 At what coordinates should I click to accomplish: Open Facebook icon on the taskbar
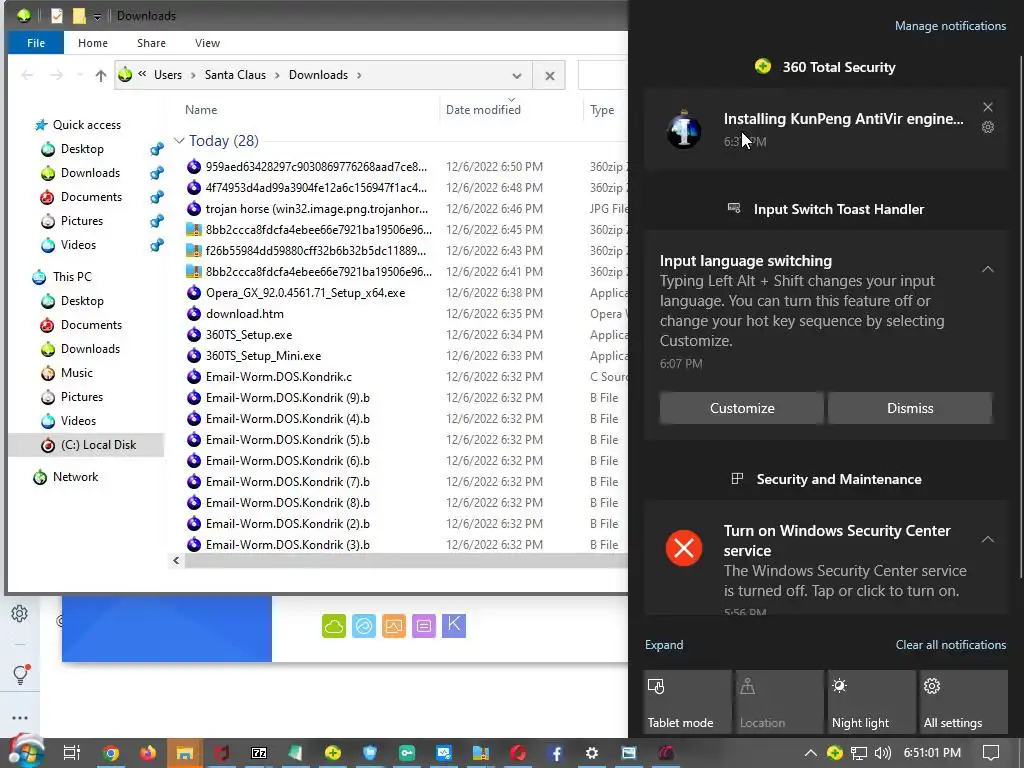click(x=556, y=753)
